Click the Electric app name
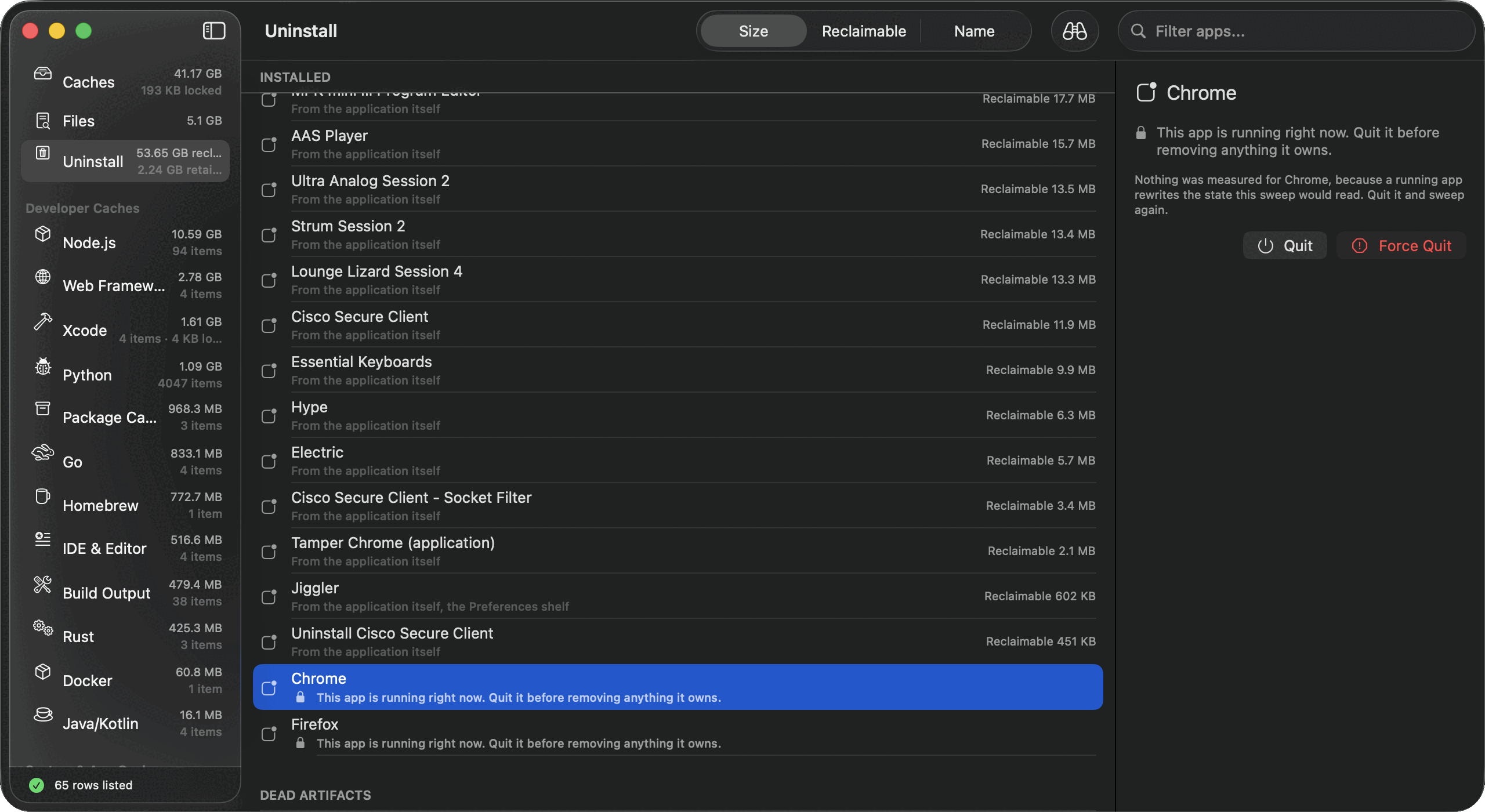This screenshot has height=812, width=1485. (x=317, y=452)
